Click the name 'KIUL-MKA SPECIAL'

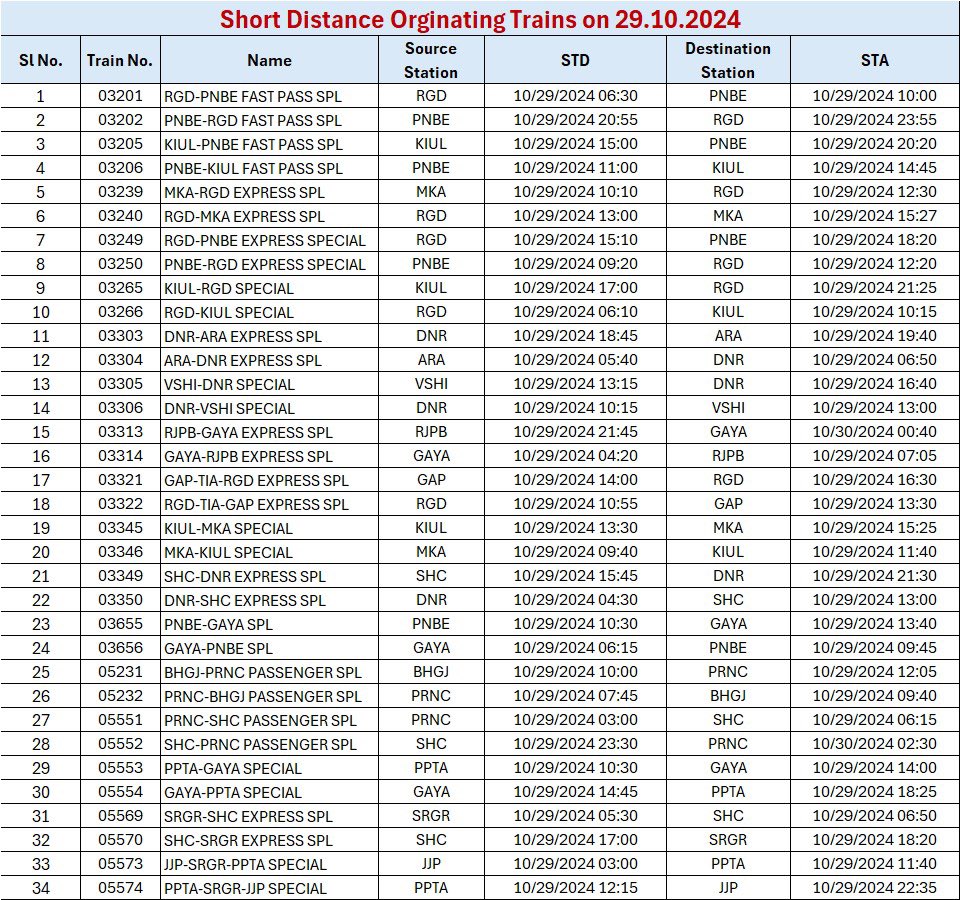(228, 528)
